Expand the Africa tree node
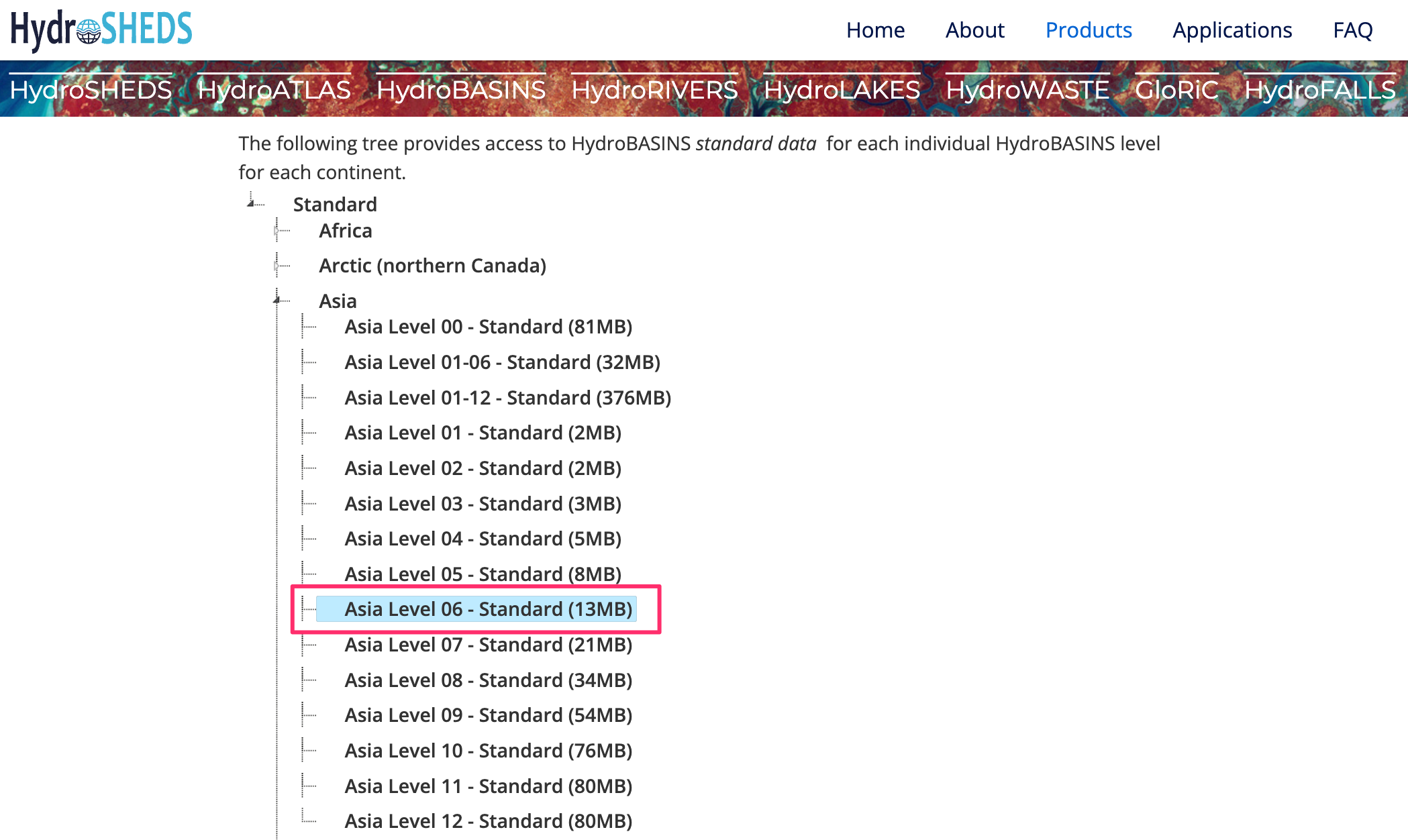Viewport: 1408px width, 840px height. (x=276, y=231)
